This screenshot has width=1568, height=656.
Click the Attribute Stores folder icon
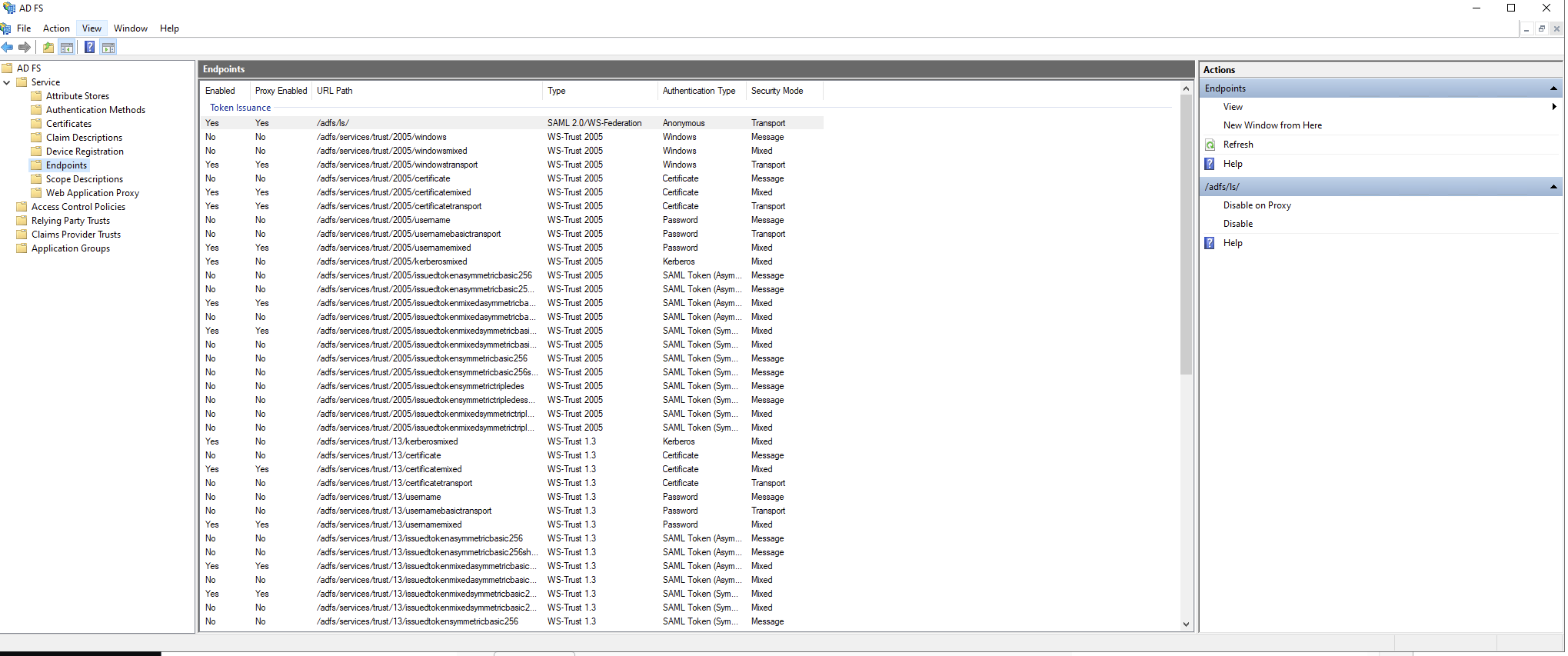coord(36,96)
